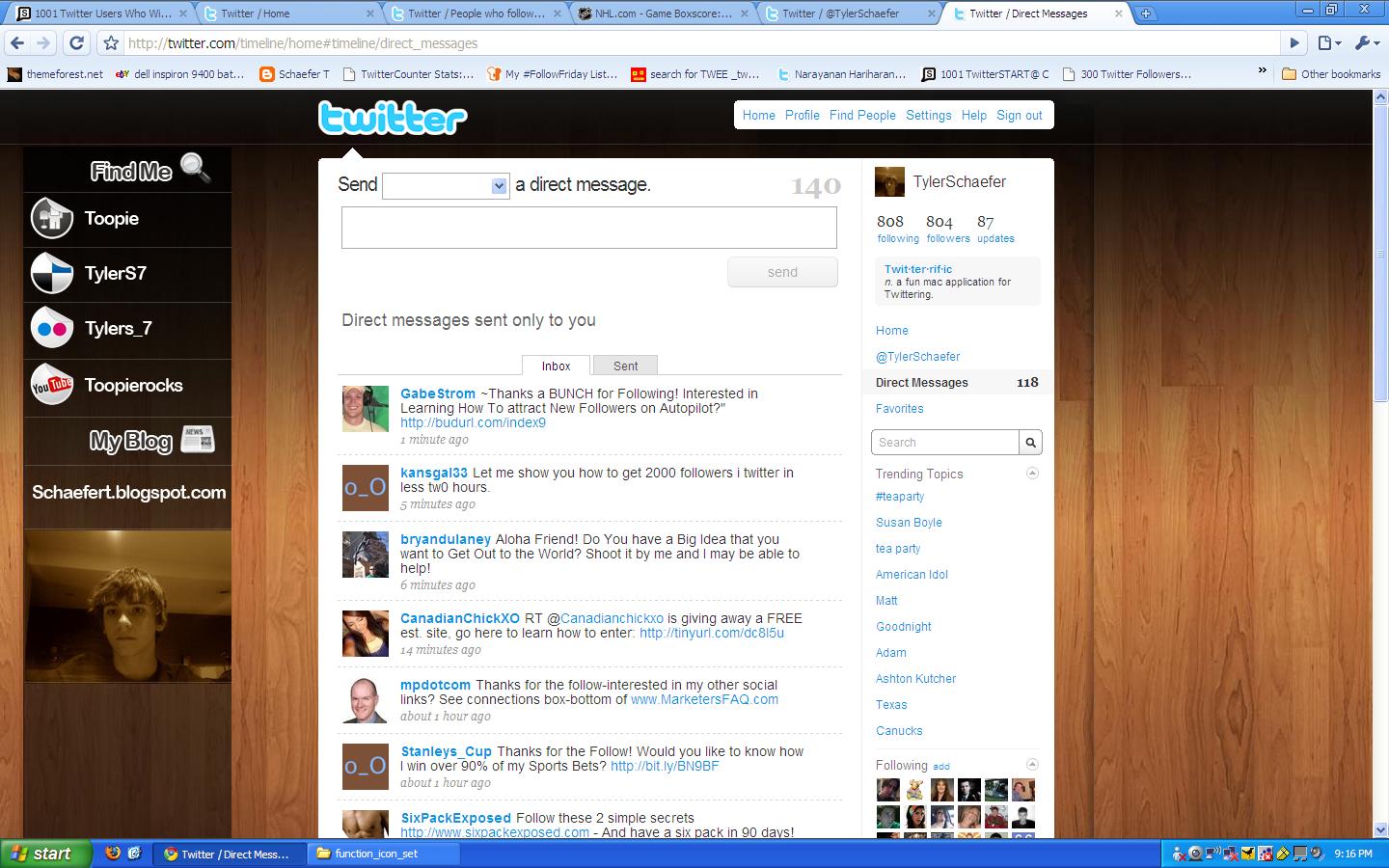The image size is (1389, 868).
Task: Open Settings in top navigation
Action: click(x=928, y=115)
